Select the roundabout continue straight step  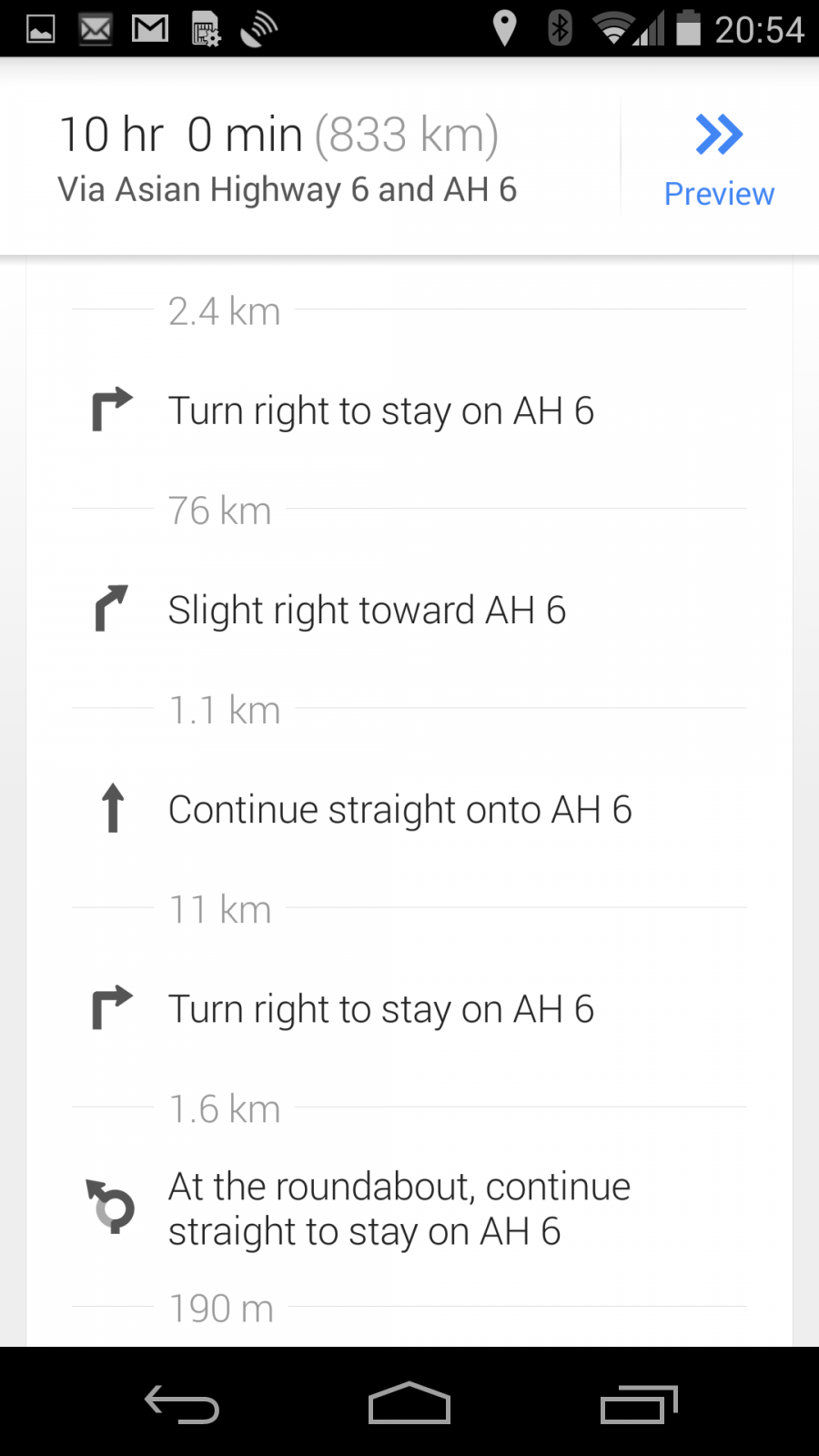pyautogui.click(x=399, y=1208)
